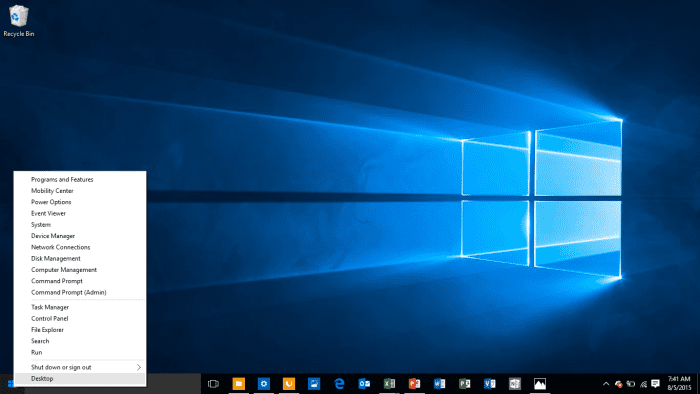Open Device Manager from the menu
This screenshot has height=394, width=700.
[80, 236]
